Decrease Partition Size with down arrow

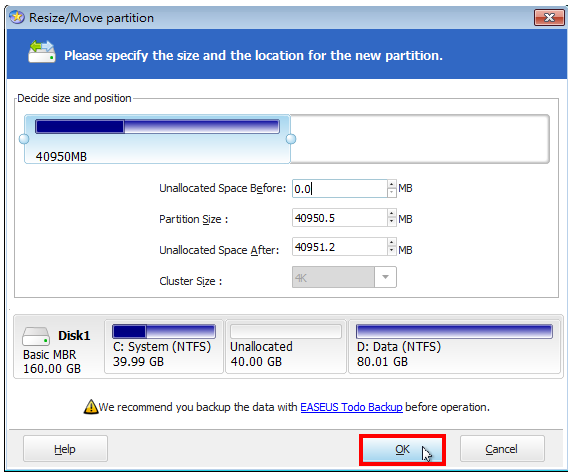point(392,222)
